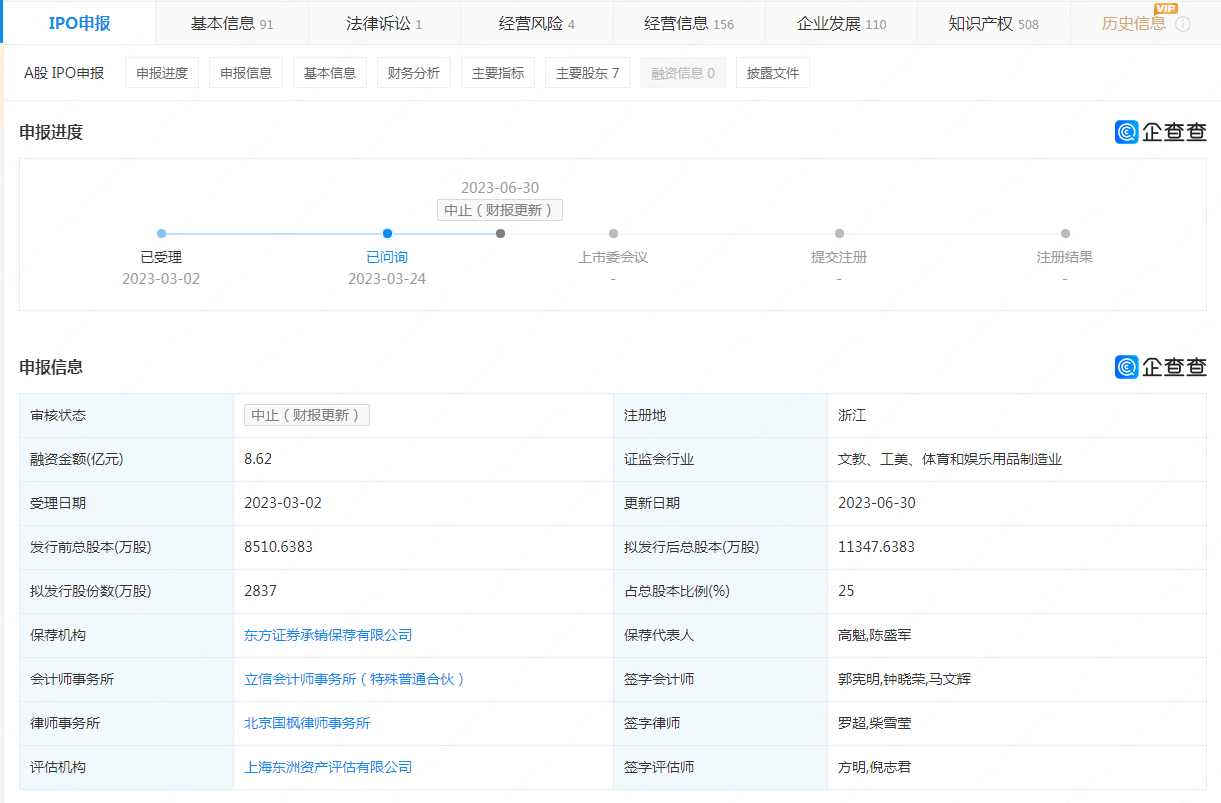
Task: Click the 企查查 logo beside 申报进度
Action: click(x=1161, y=132)
